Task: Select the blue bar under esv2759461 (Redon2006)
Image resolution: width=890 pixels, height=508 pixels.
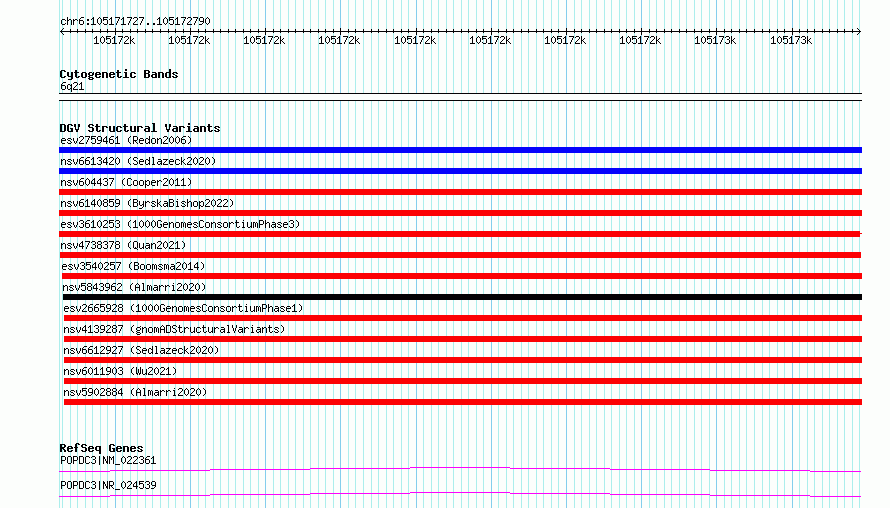Action: (x=460, y=150)
